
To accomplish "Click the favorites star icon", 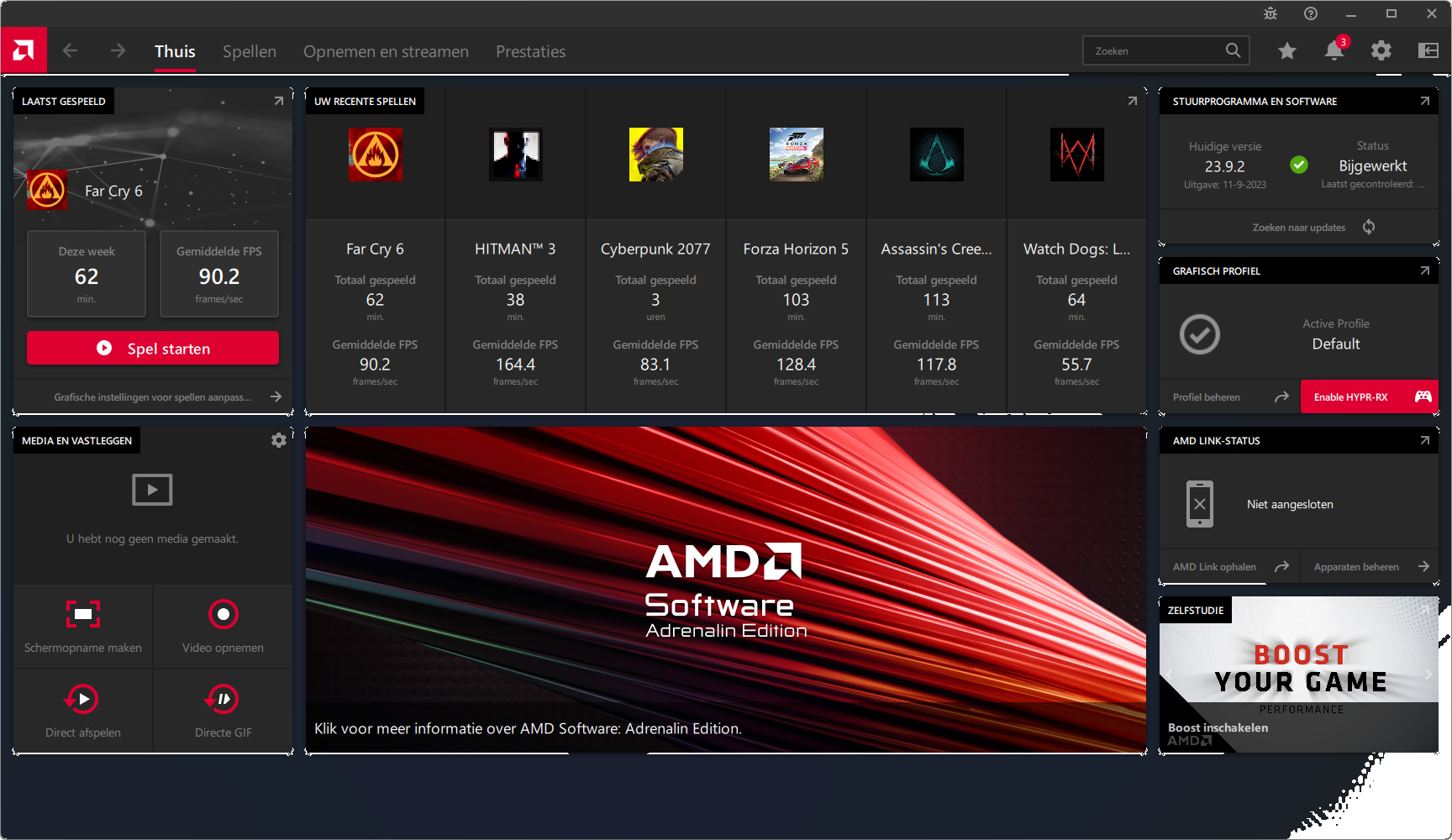I will pyautogui.click(x=1286, y=51).
